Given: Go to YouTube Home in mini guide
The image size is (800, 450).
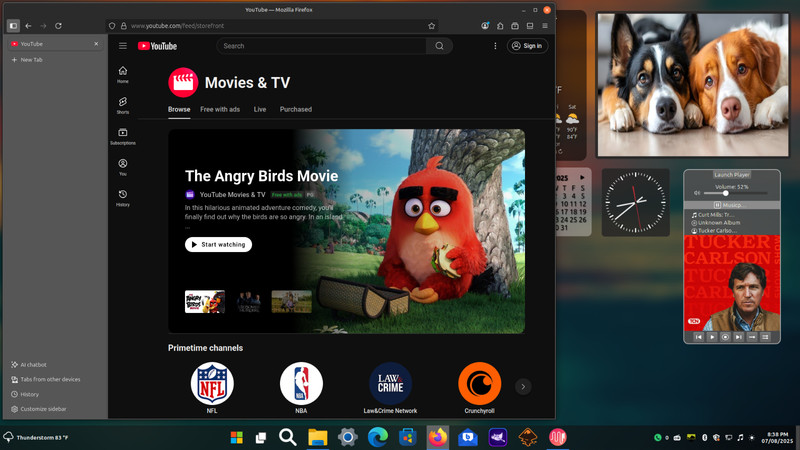Looking at the screenshot, I should click(123, 74).
